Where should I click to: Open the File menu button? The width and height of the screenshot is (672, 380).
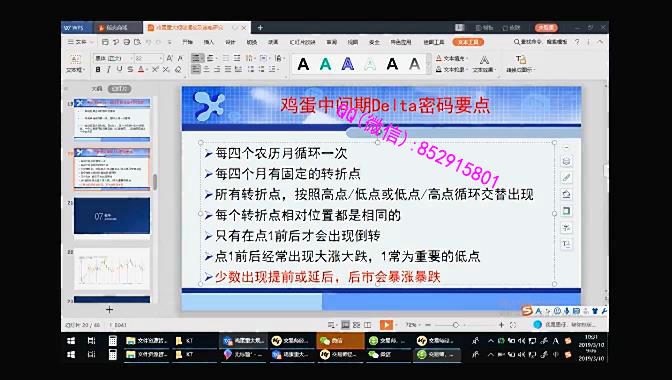(x=78, y=42)
